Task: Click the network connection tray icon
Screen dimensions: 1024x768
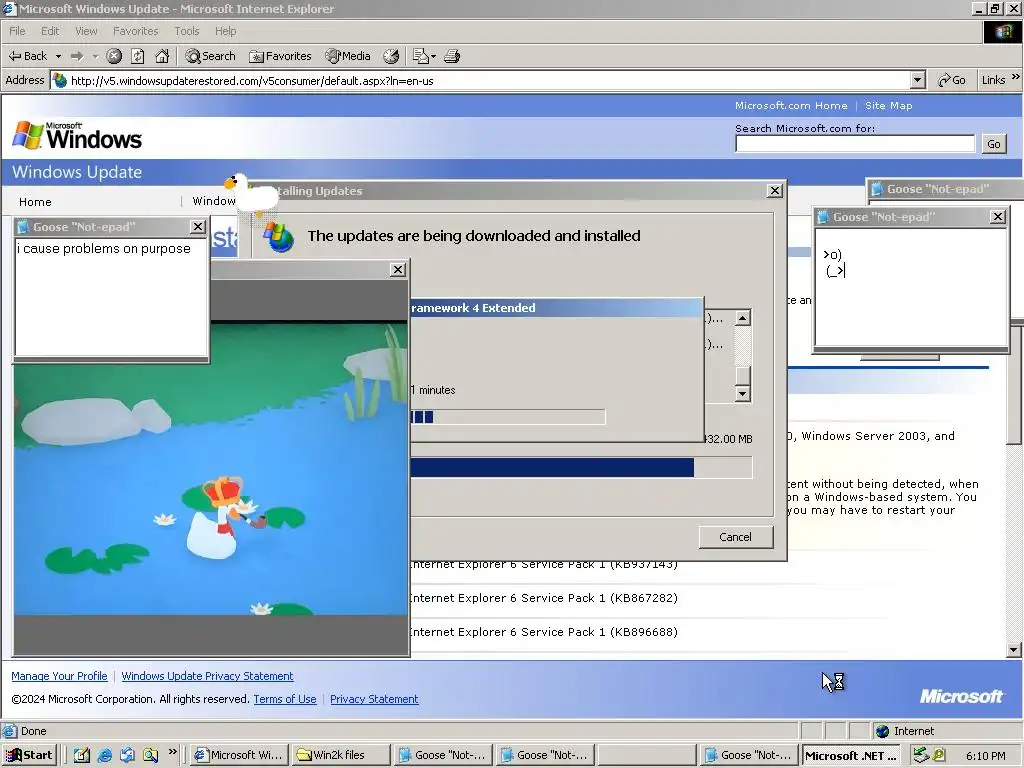Action: tap(920, 755)
